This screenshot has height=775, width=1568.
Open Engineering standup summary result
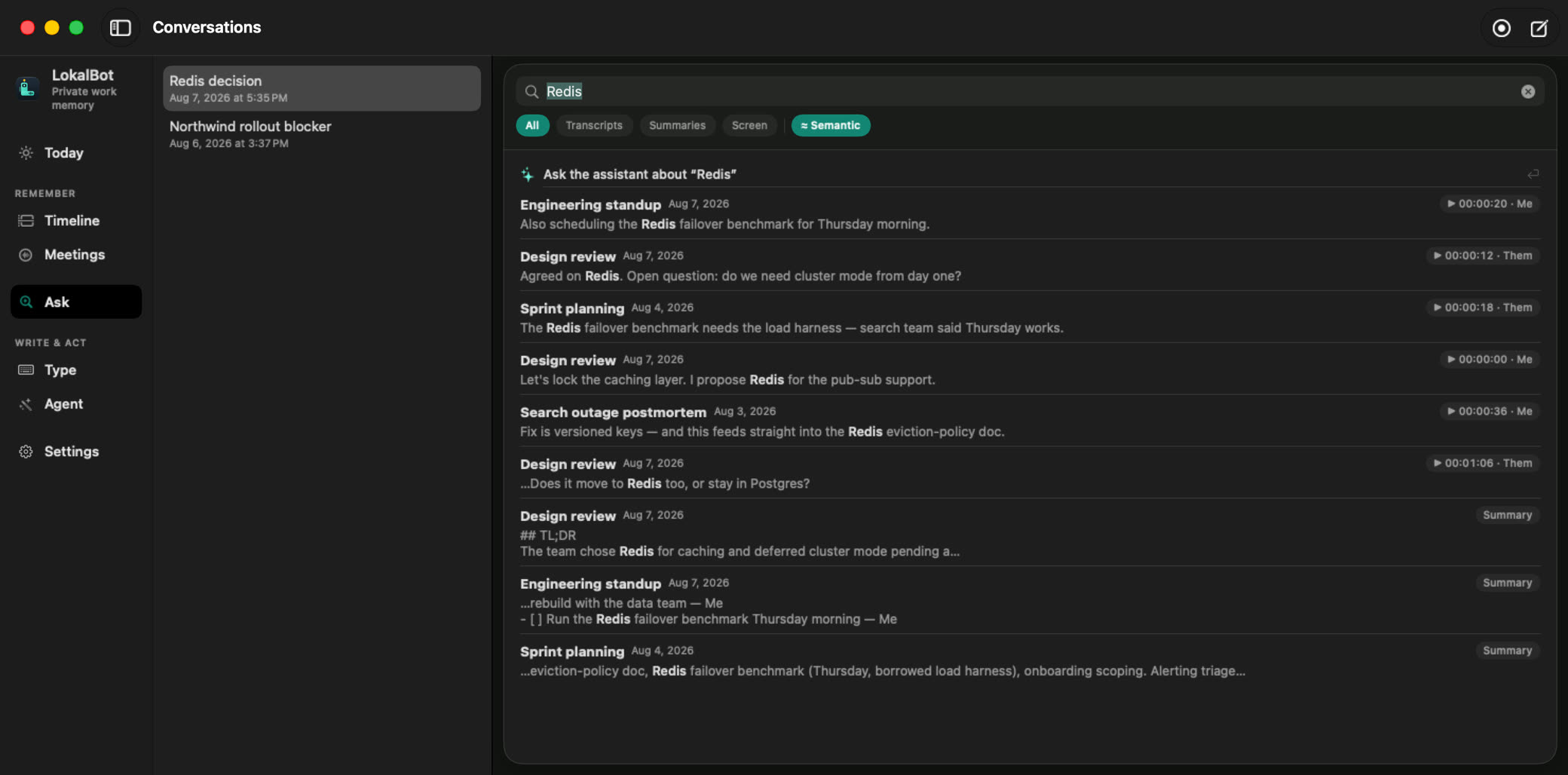coord(1030,601)
